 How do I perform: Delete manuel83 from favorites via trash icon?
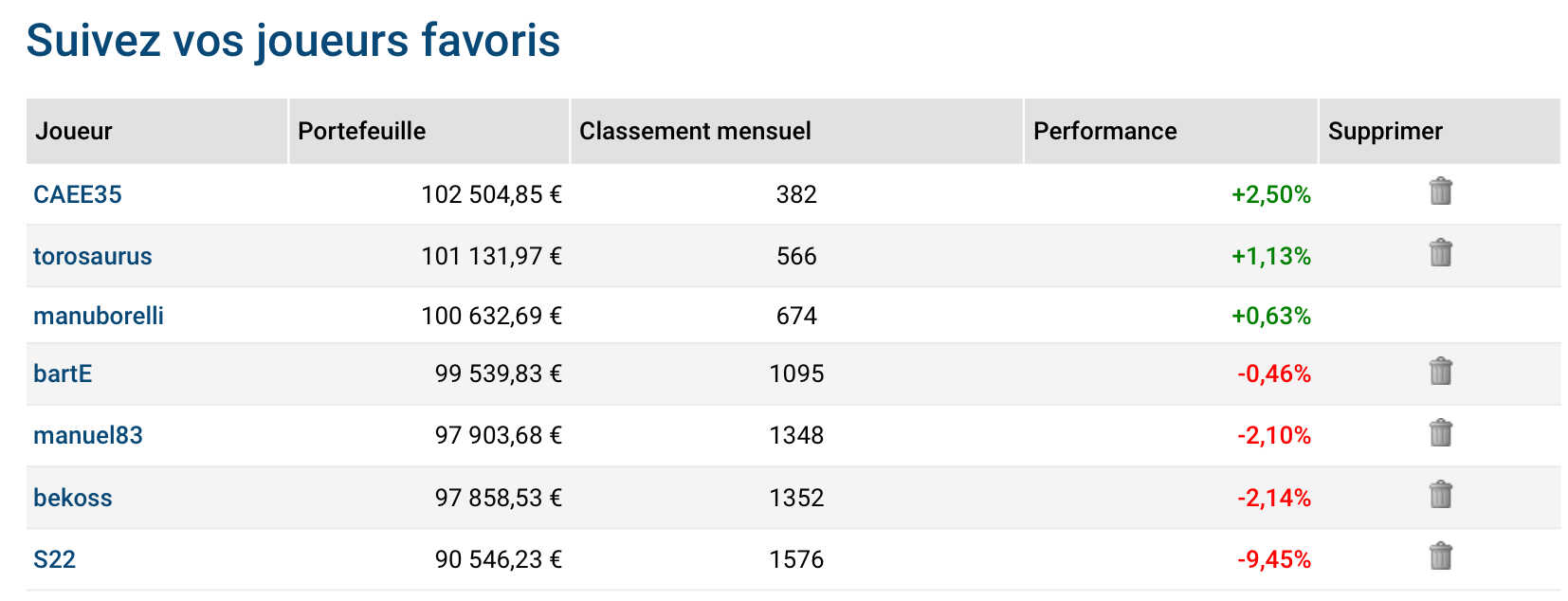tap(1440, 432)
